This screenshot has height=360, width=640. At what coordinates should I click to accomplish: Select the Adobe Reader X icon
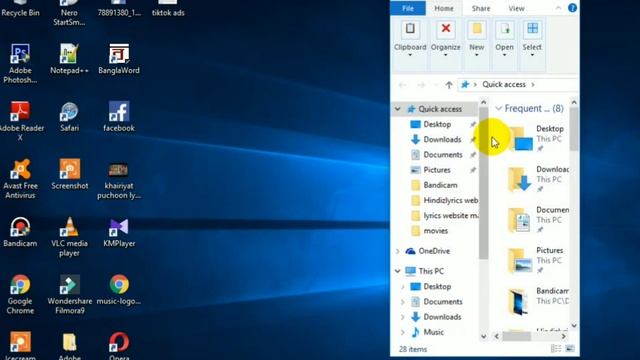[20, 121]
